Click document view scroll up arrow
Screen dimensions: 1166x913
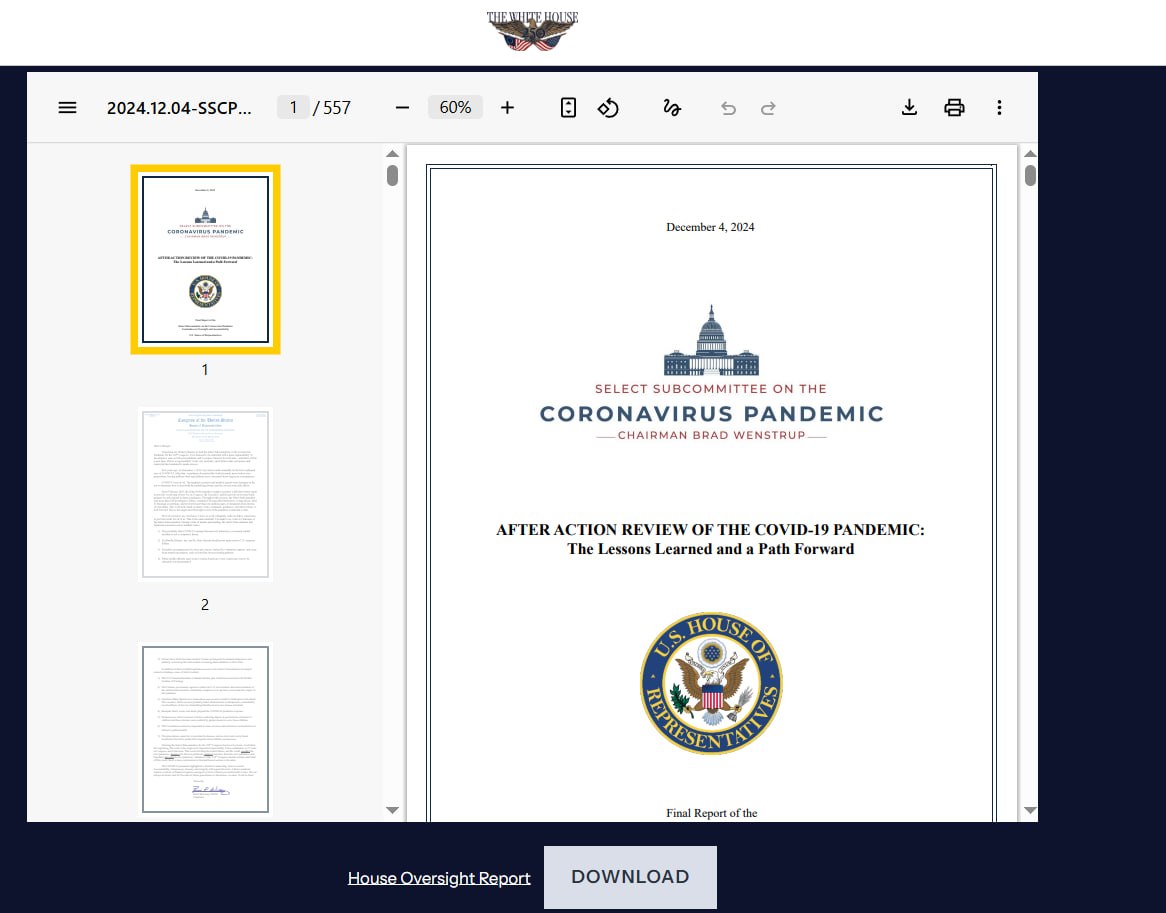1030,154
